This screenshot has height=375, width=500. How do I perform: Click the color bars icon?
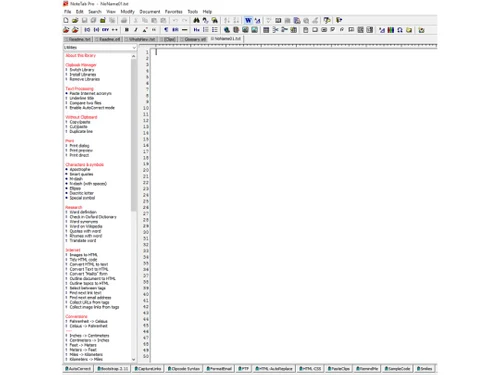(x=391, y=30)
